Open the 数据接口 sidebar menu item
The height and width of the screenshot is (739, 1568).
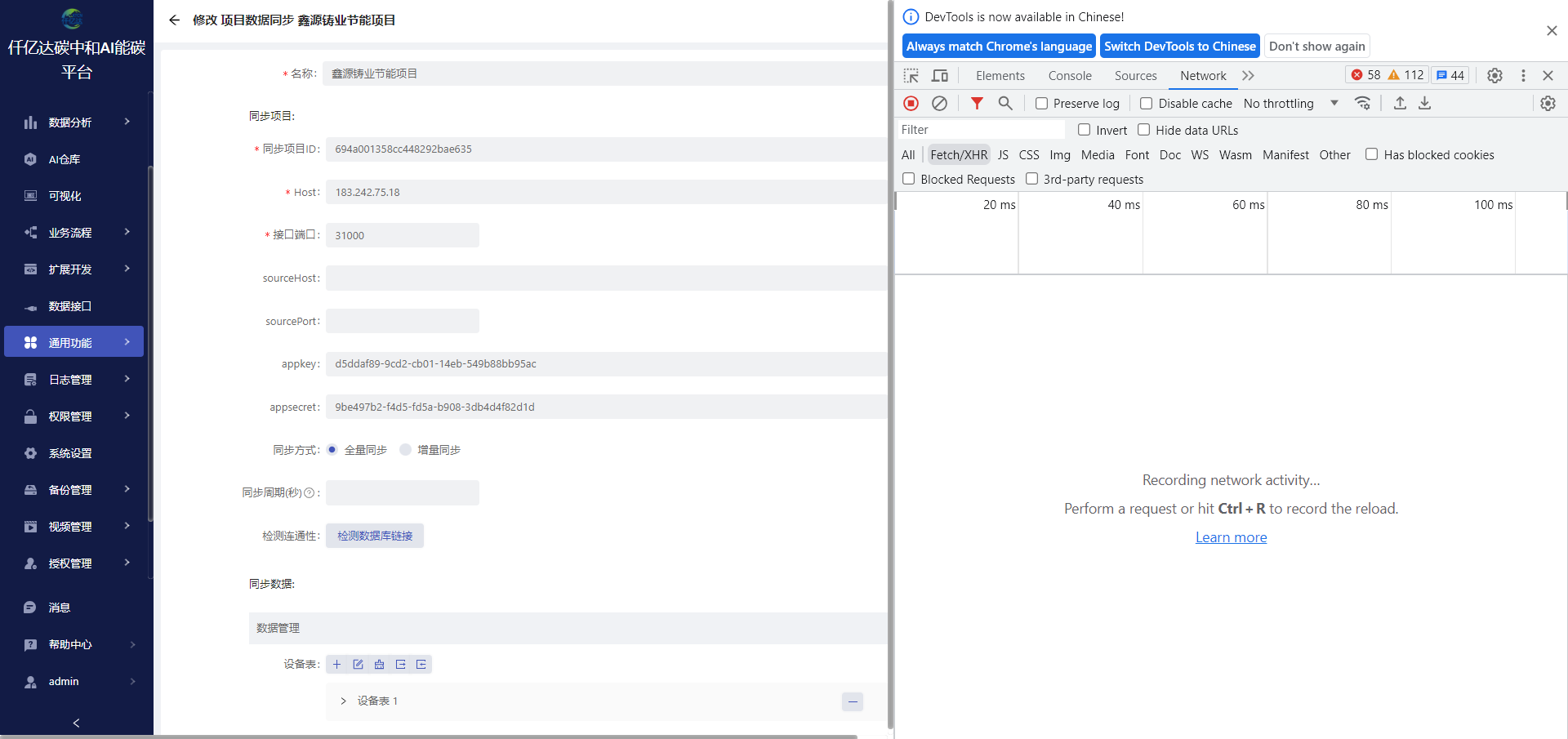70,306
